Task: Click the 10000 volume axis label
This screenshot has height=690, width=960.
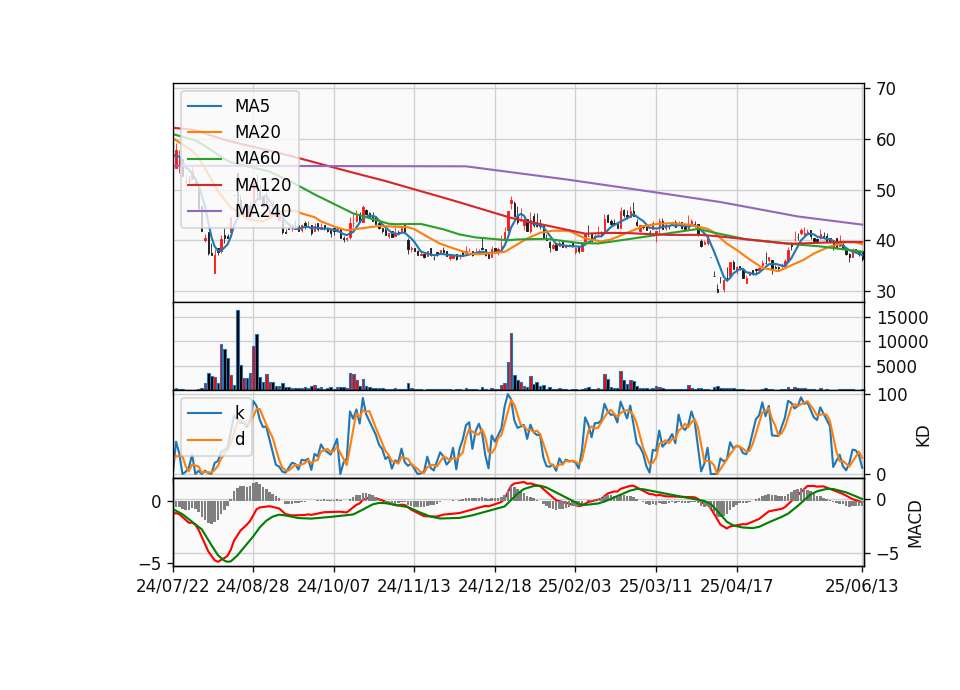Action: (902, 342)
